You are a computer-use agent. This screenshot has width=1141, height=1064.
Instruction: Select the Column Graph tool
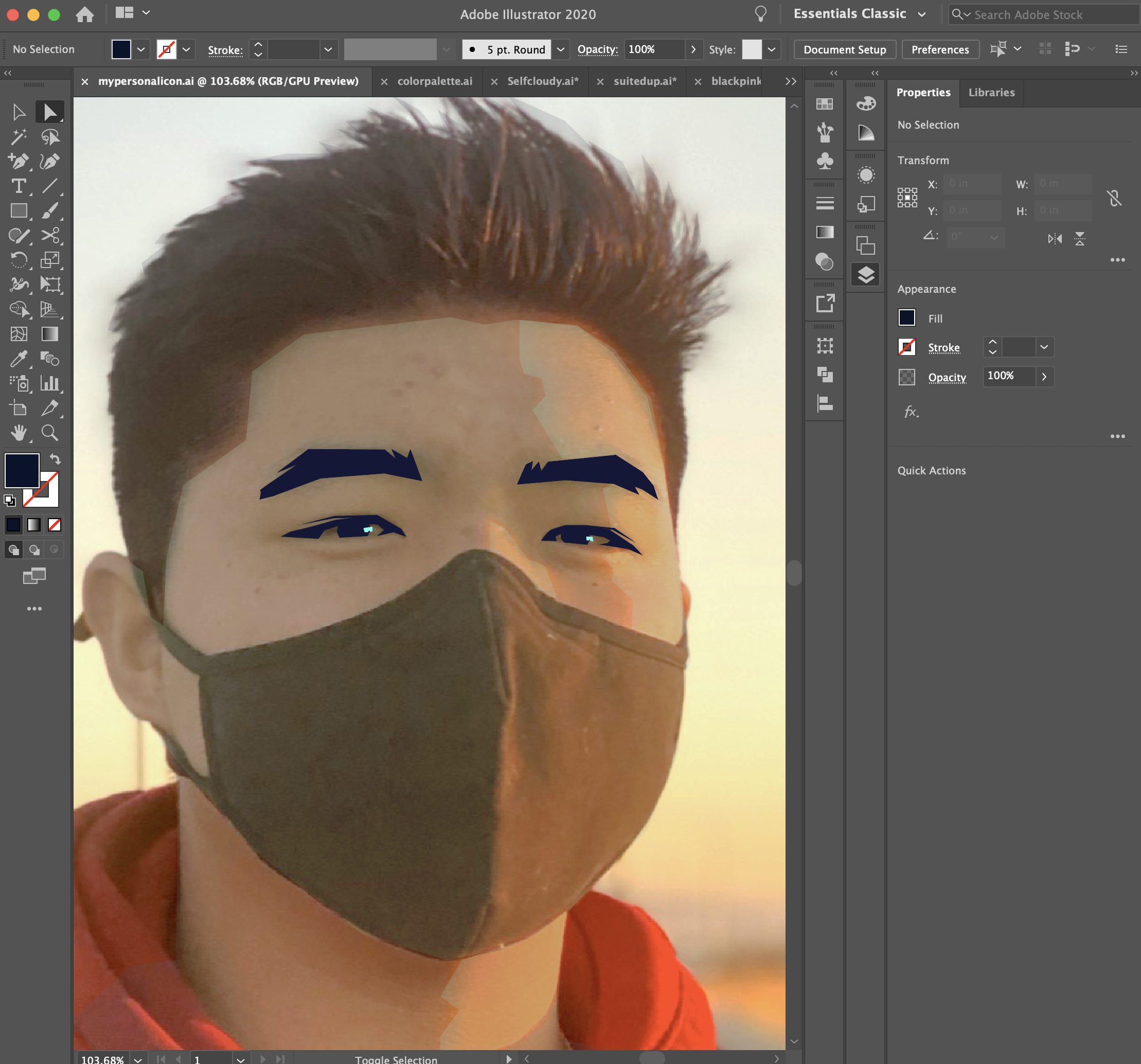[50, 383]
